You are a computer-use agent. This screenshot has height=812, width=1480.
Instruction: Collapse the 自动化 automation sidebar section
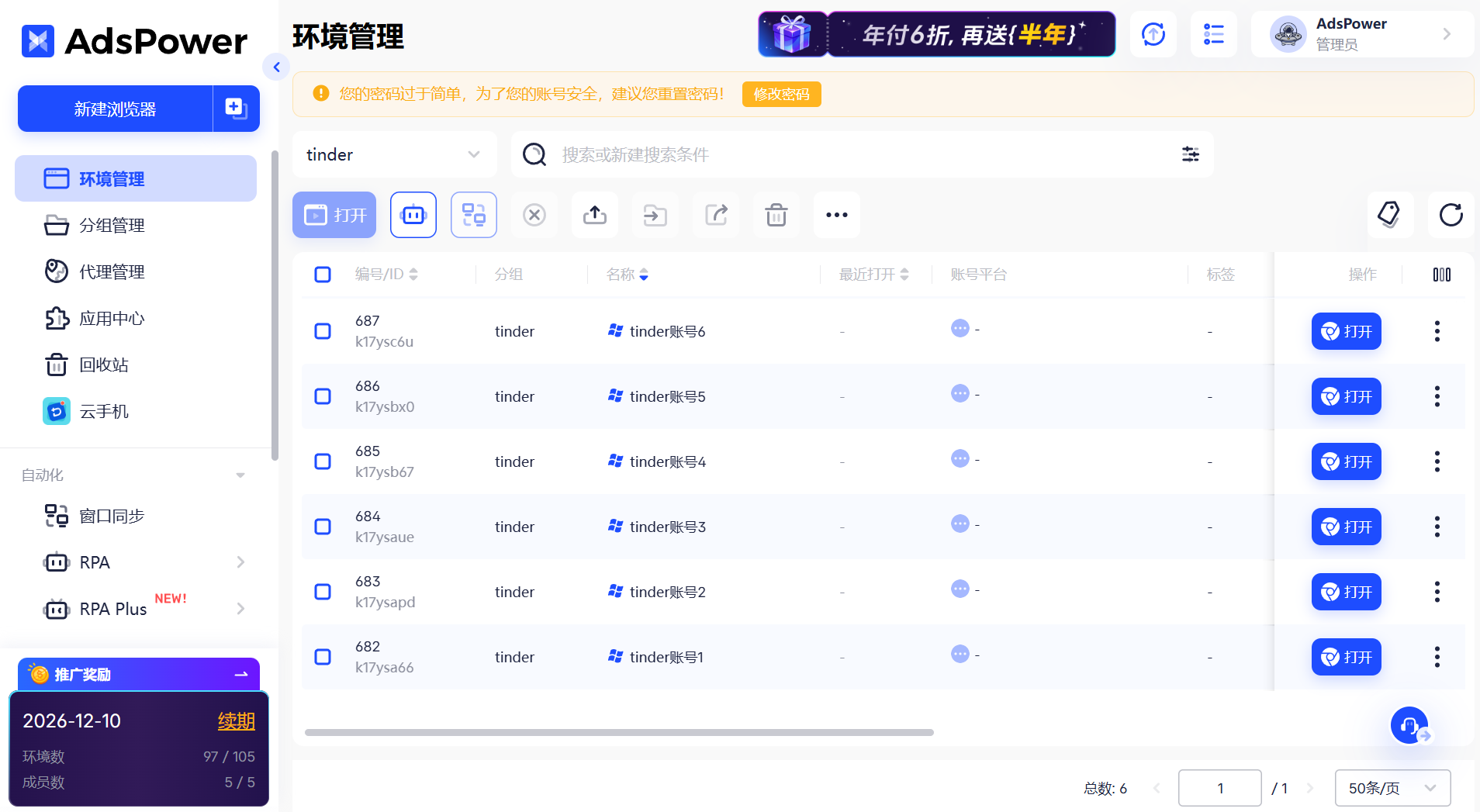(240, 475)
